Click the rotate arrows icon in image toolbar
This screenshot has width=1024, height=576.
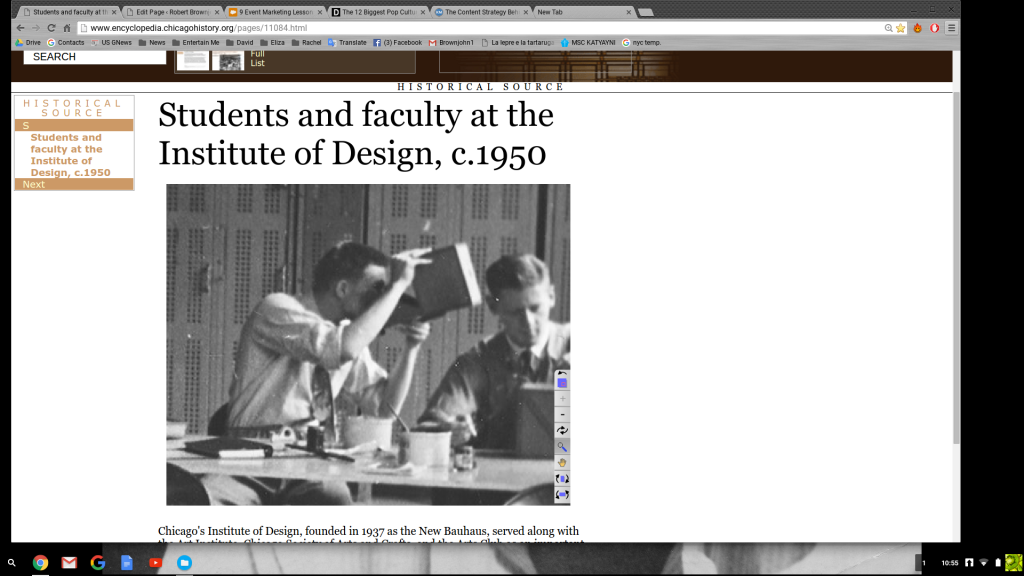(562, 431)
